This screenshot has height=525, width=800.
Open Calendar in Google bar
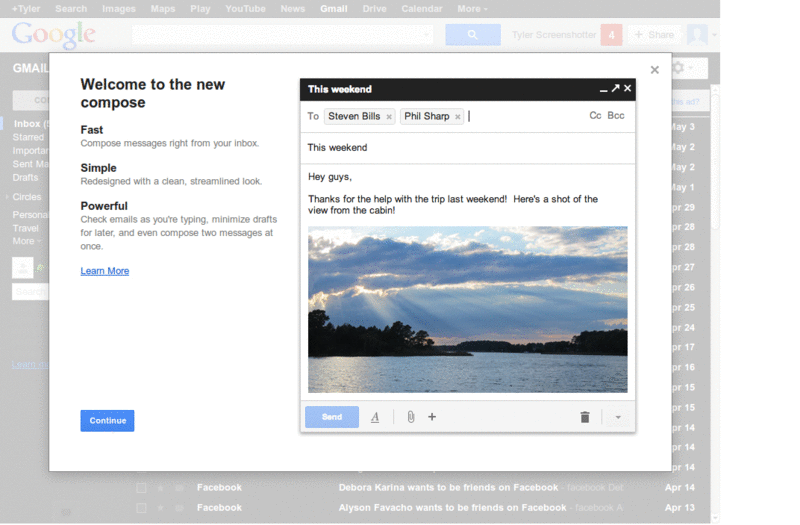(x=422, y=9)
